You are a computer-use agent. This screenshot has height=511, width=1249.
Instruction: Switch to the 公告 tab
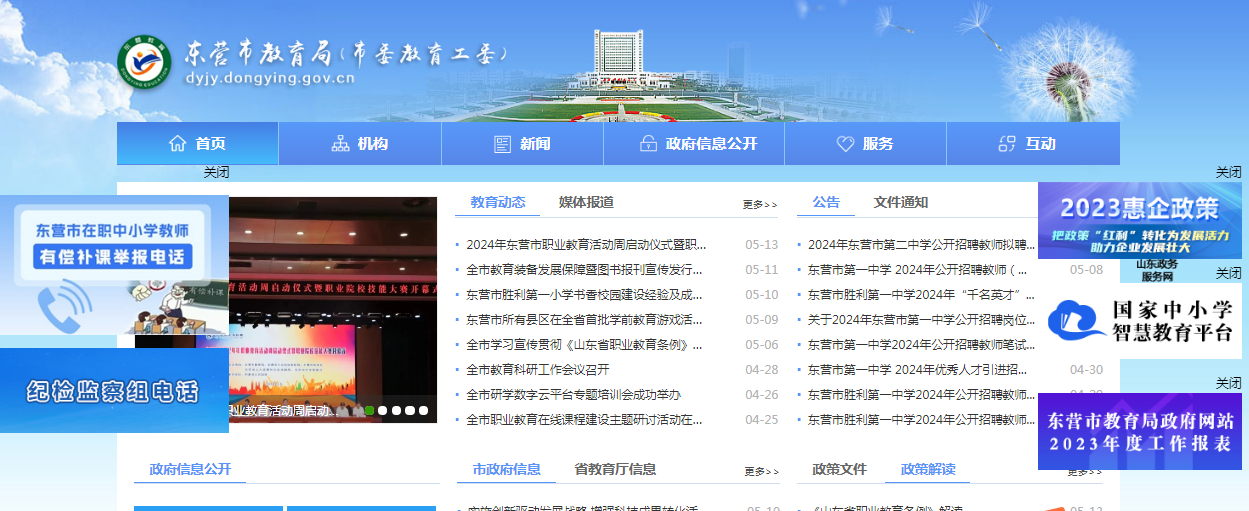pyautogui.click(x=826, y=202)
